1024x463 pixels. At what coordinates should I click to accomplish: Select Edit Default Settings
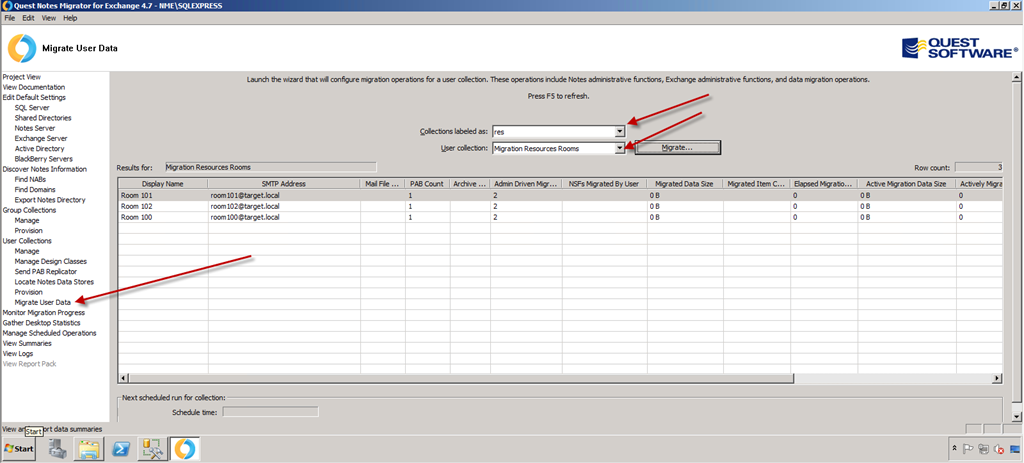click(x=34, y=97)
